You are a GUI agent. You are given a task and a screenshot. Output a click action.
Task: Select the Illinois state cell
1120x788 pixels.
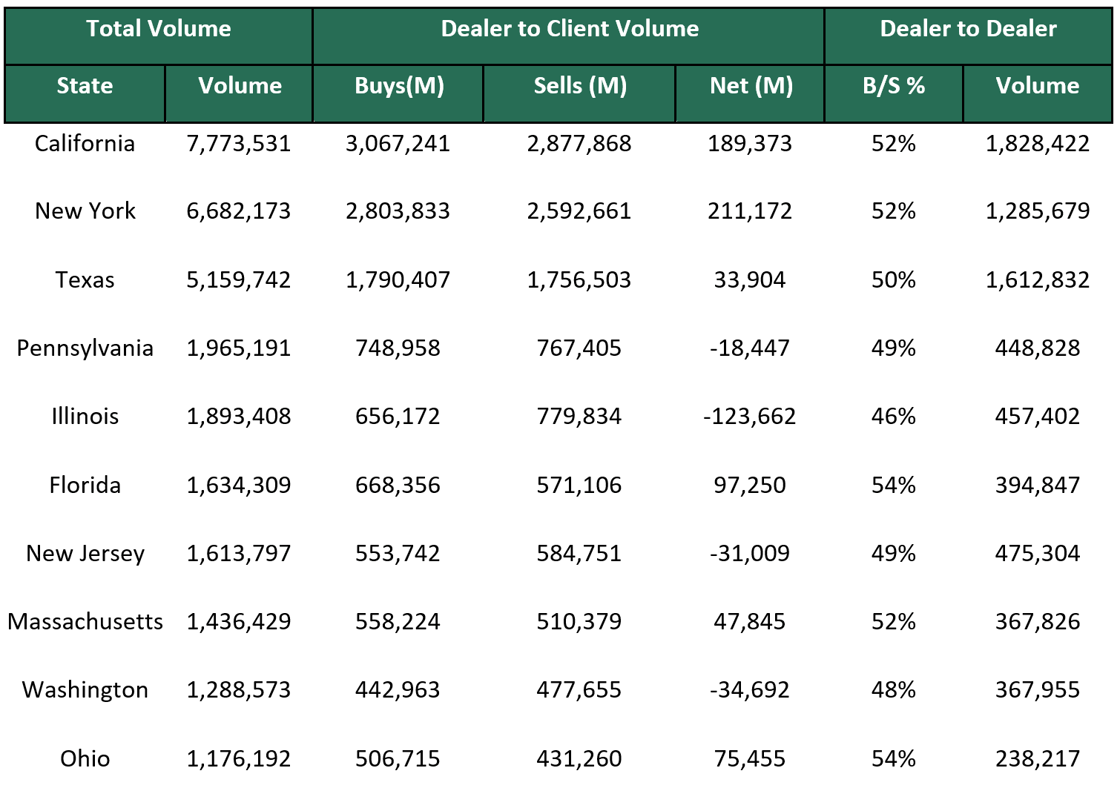click(85, 417)
